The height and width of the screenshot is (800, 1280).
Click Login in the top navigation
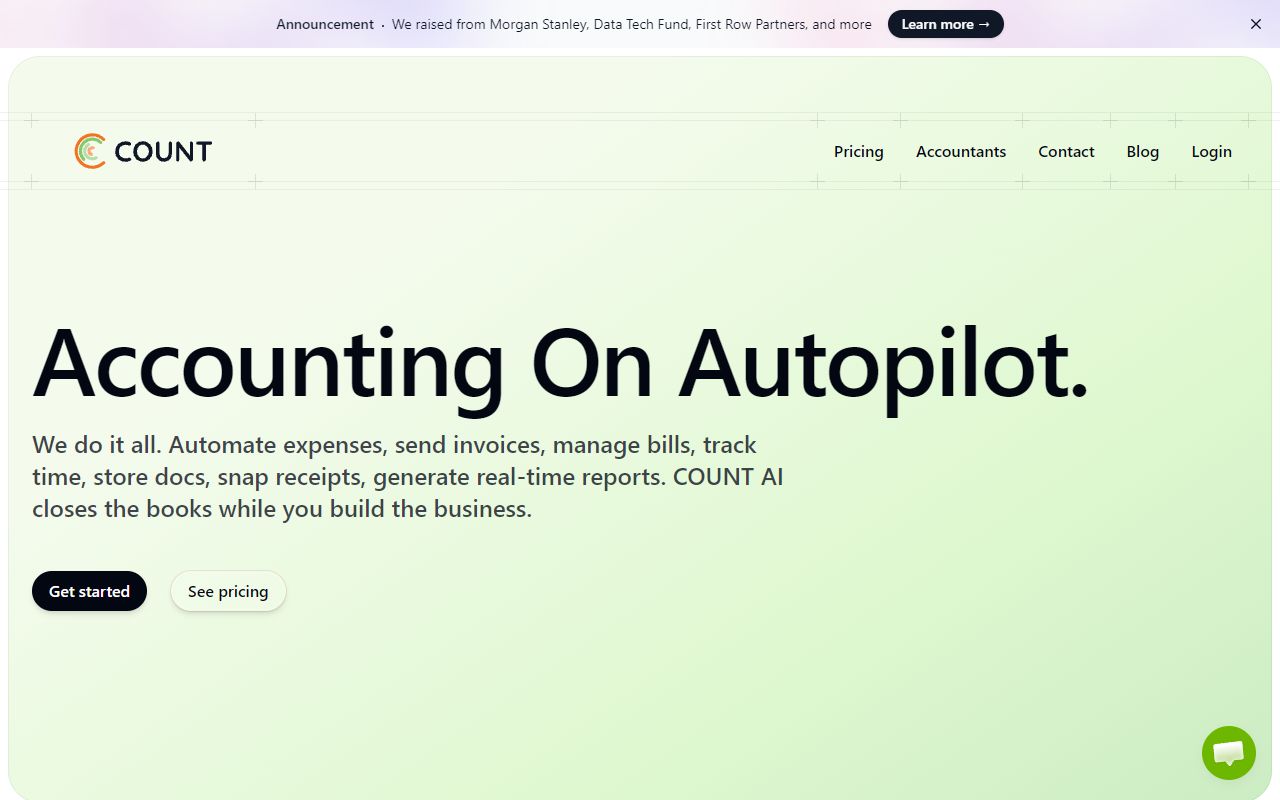pos(1211,151)
